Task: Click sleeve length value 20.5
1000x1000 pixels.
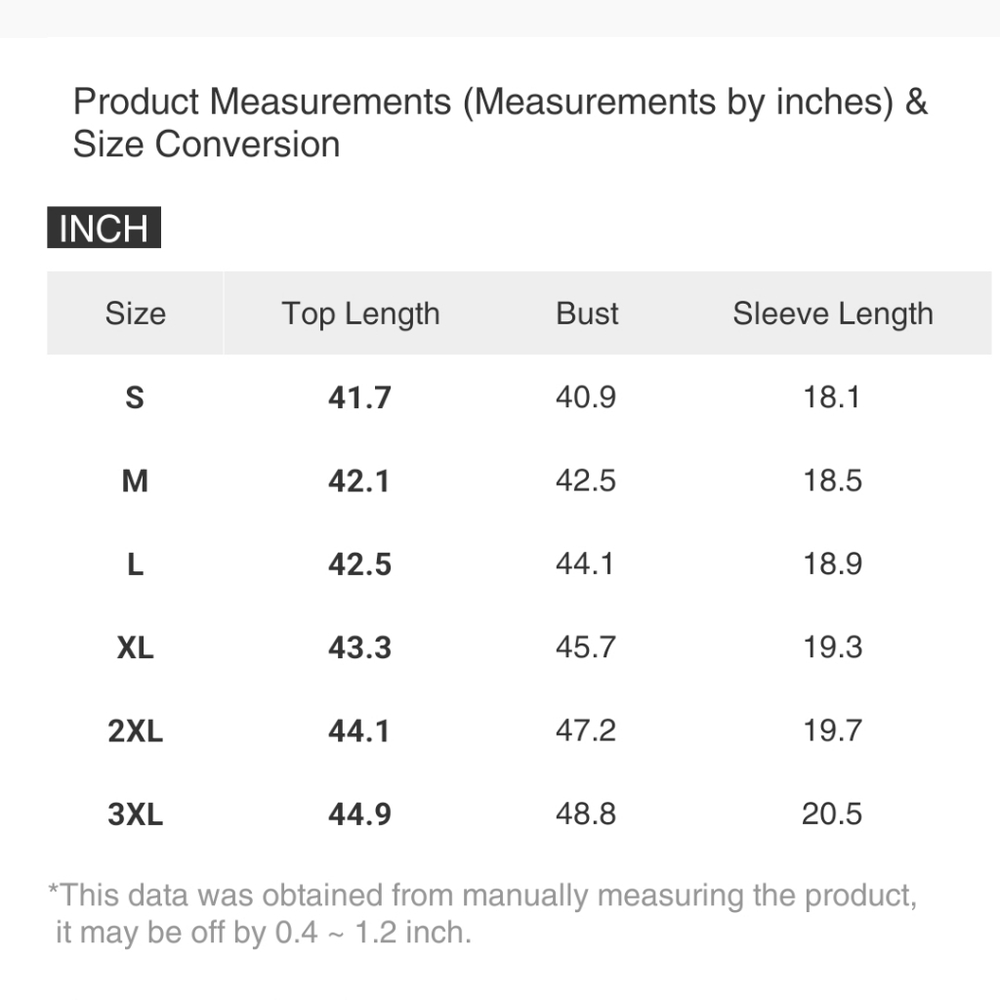Action: coord(832,814)
